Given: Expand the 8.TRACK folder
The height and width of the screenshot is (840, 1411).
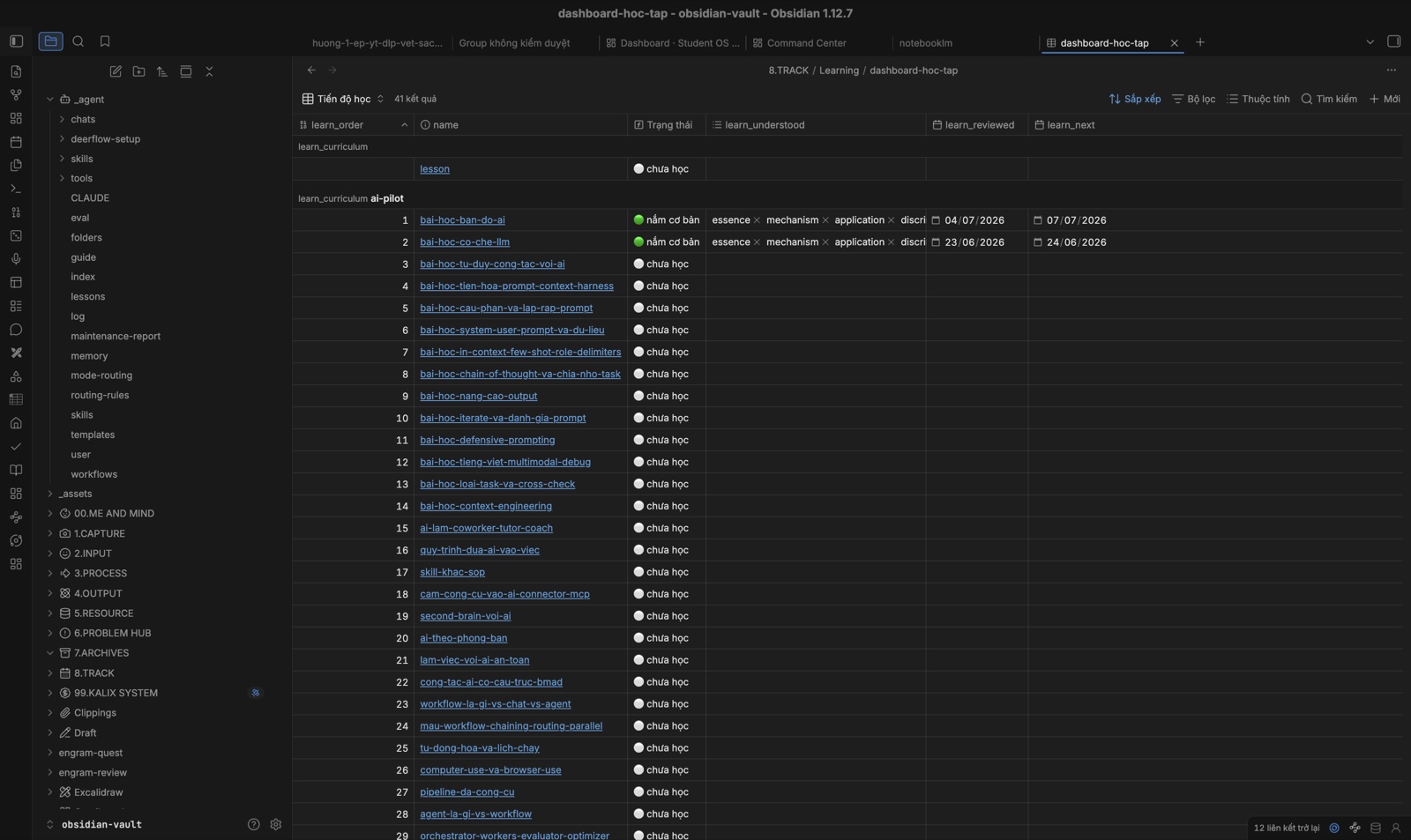Looking at the screenshot, I should point(50,673).
